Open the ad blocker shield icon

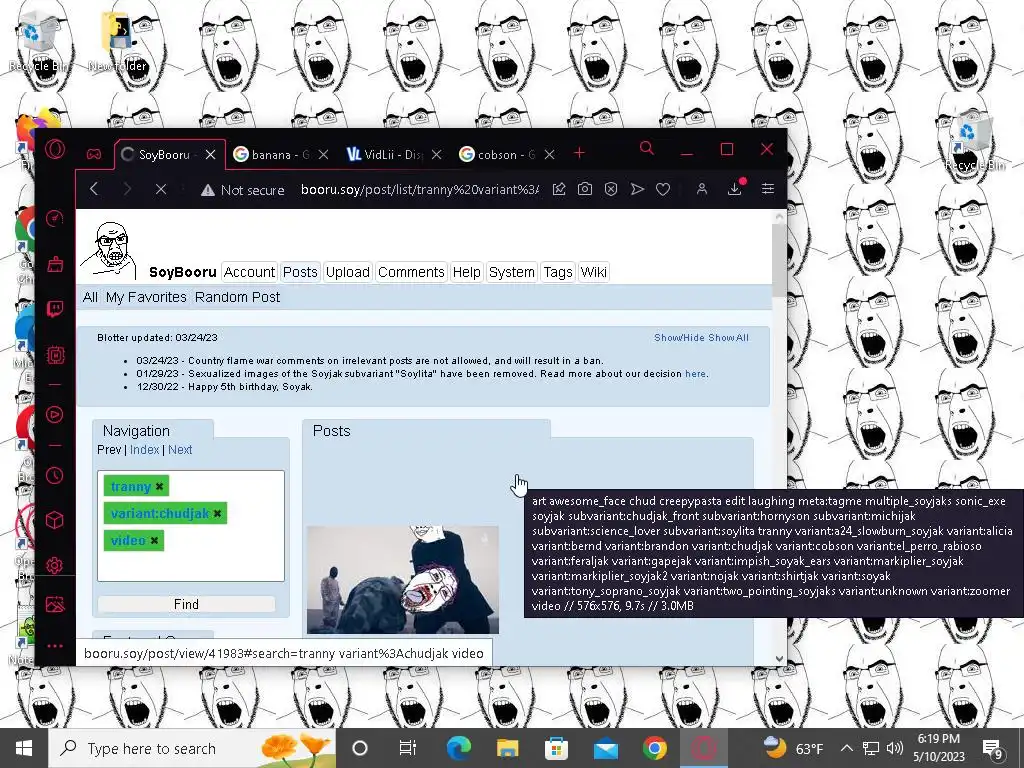[x=611, y=189]
